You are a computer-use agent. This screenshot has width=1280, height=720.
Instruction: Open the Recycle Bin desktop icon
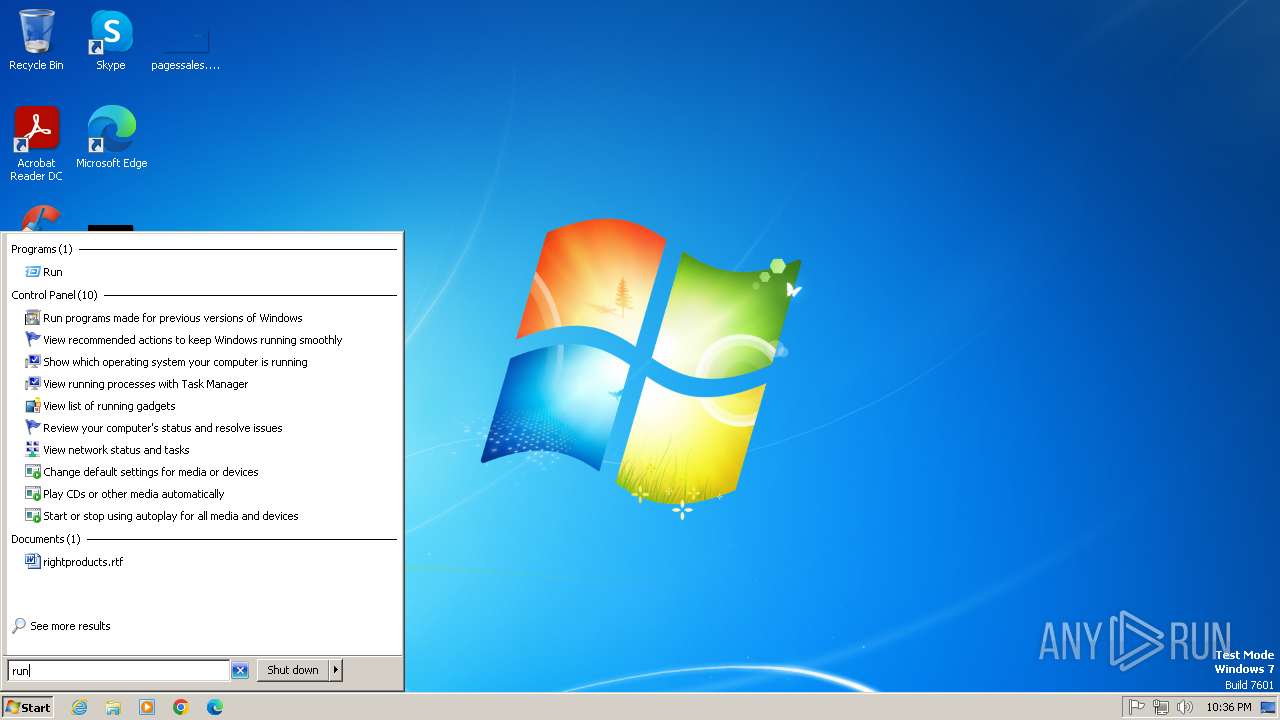(x=36, y=40)
